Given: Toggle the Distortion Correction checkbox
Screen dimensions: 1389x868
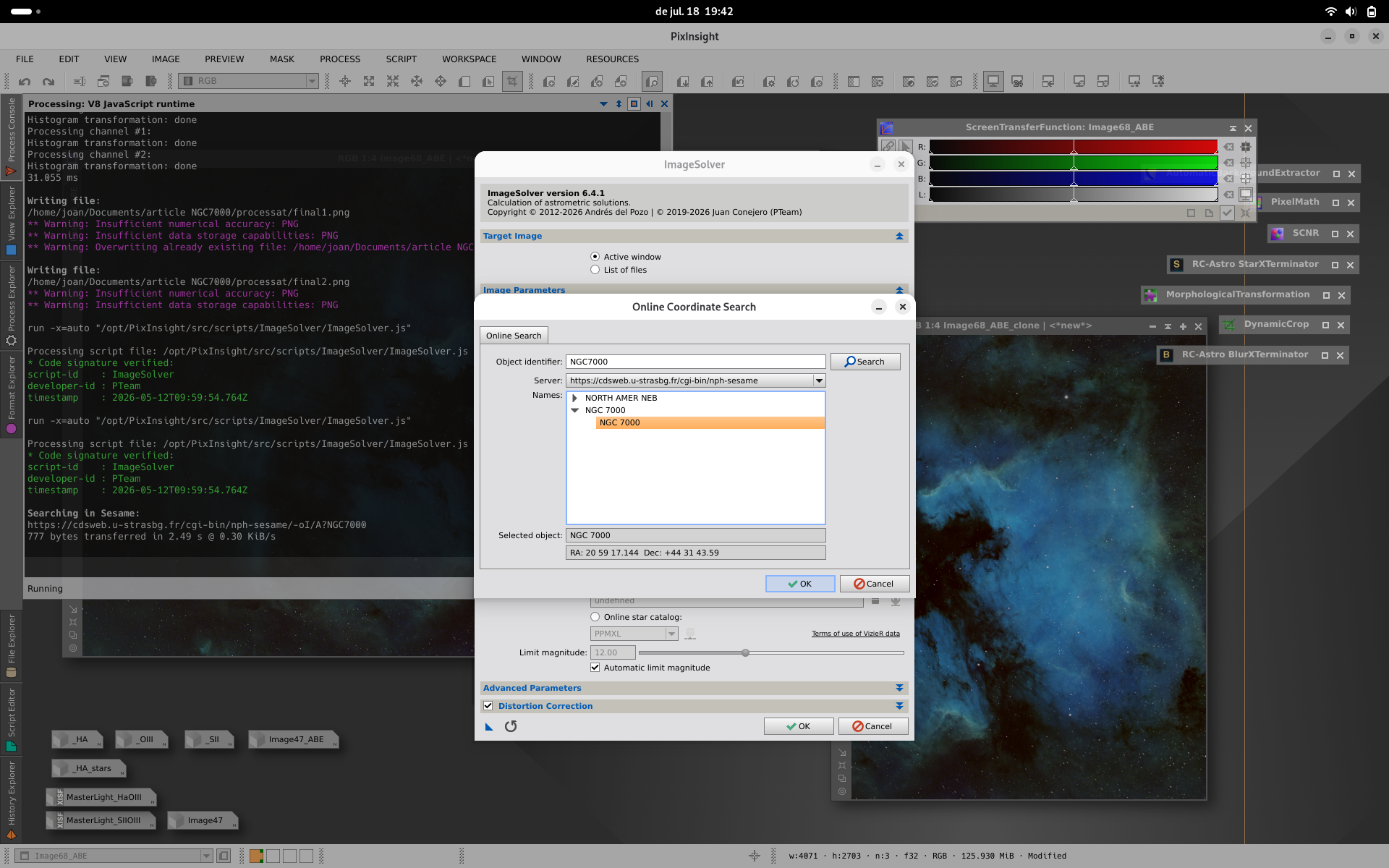Looking at the screenshot, I should [488, 706].
